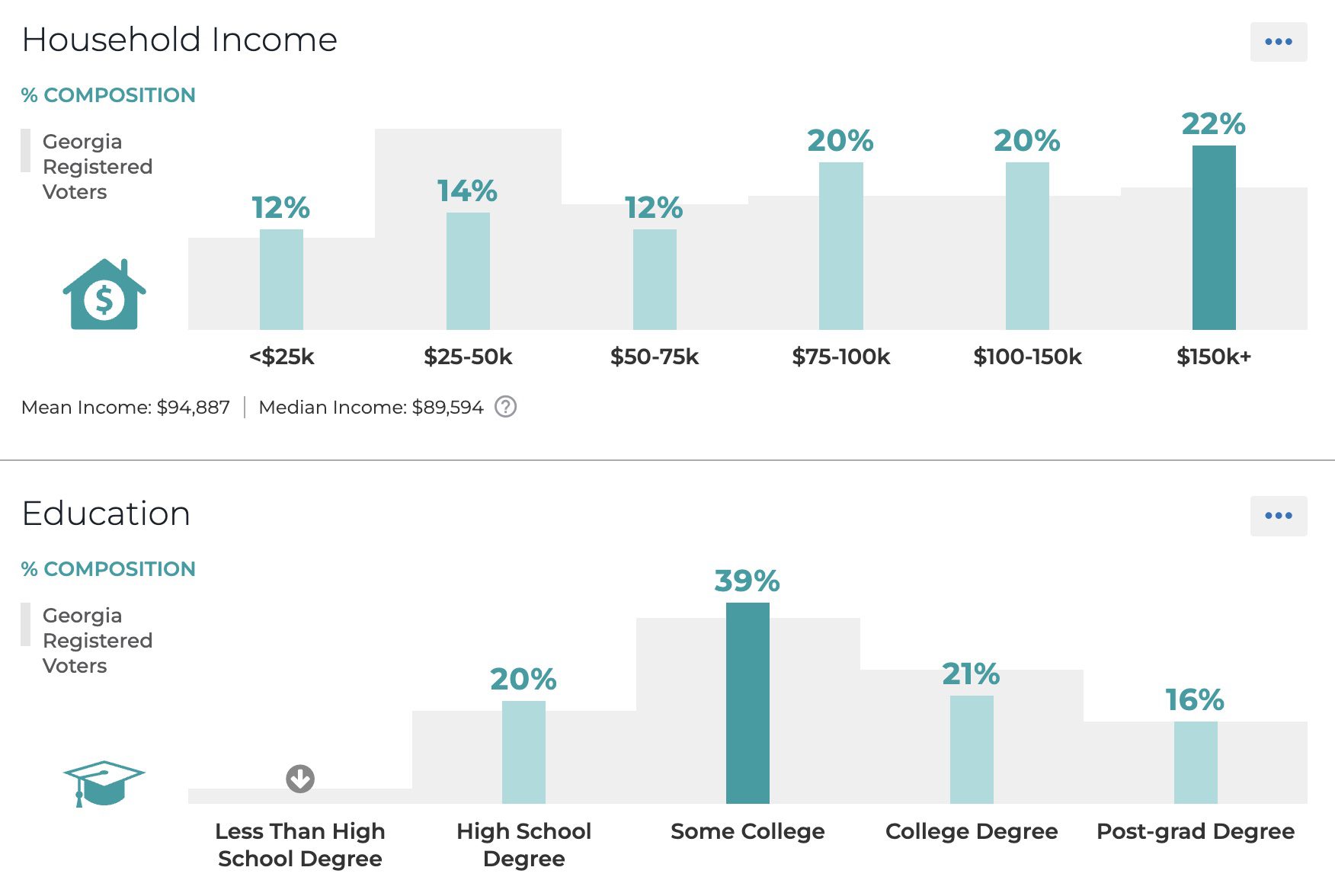The image size is (1335, 896).
Task: Open the Household Income options menu
Action: tap(1279, 42)
